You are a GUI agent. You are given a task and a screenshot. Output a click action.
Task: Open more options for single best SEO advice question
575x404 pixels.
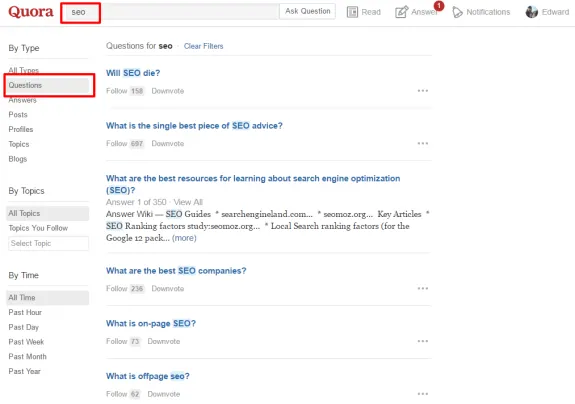pos(422,143)
